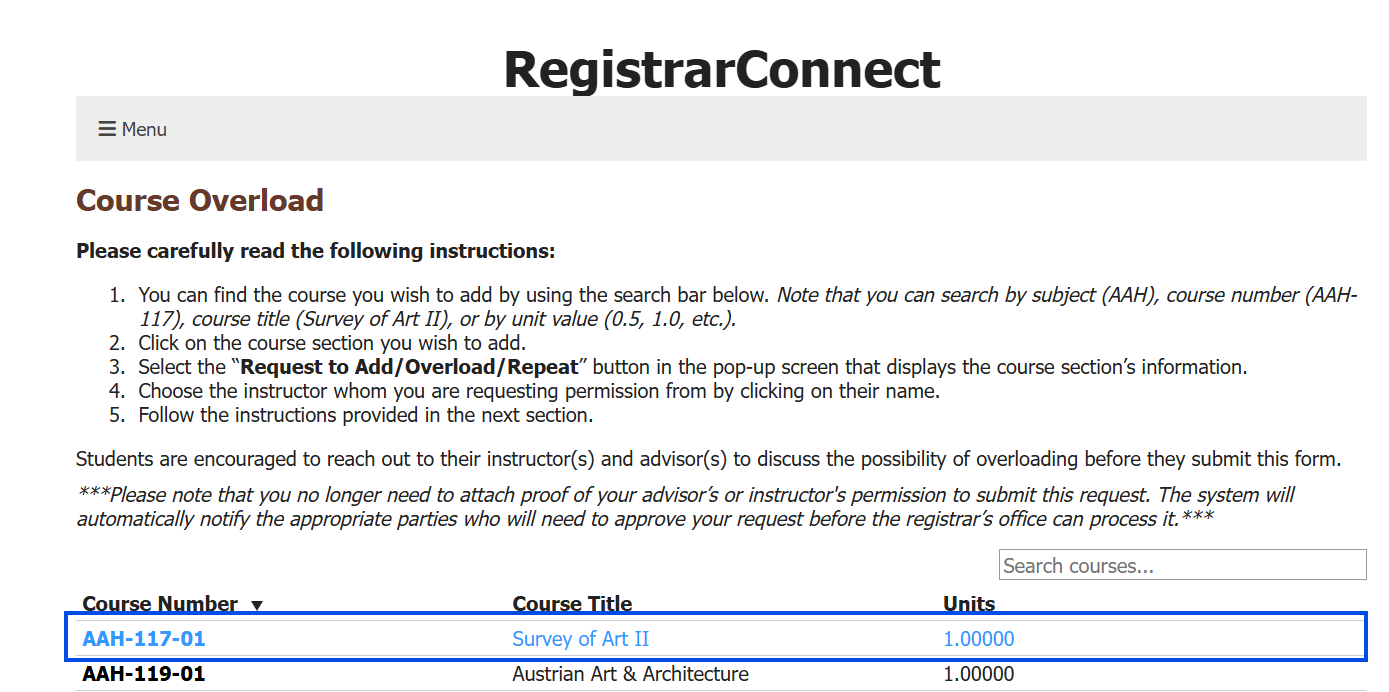The width and height of the screenshot is (1389, 692).
Task: Select Austrian Art & Architecture course title
Action: coord(630,674)
